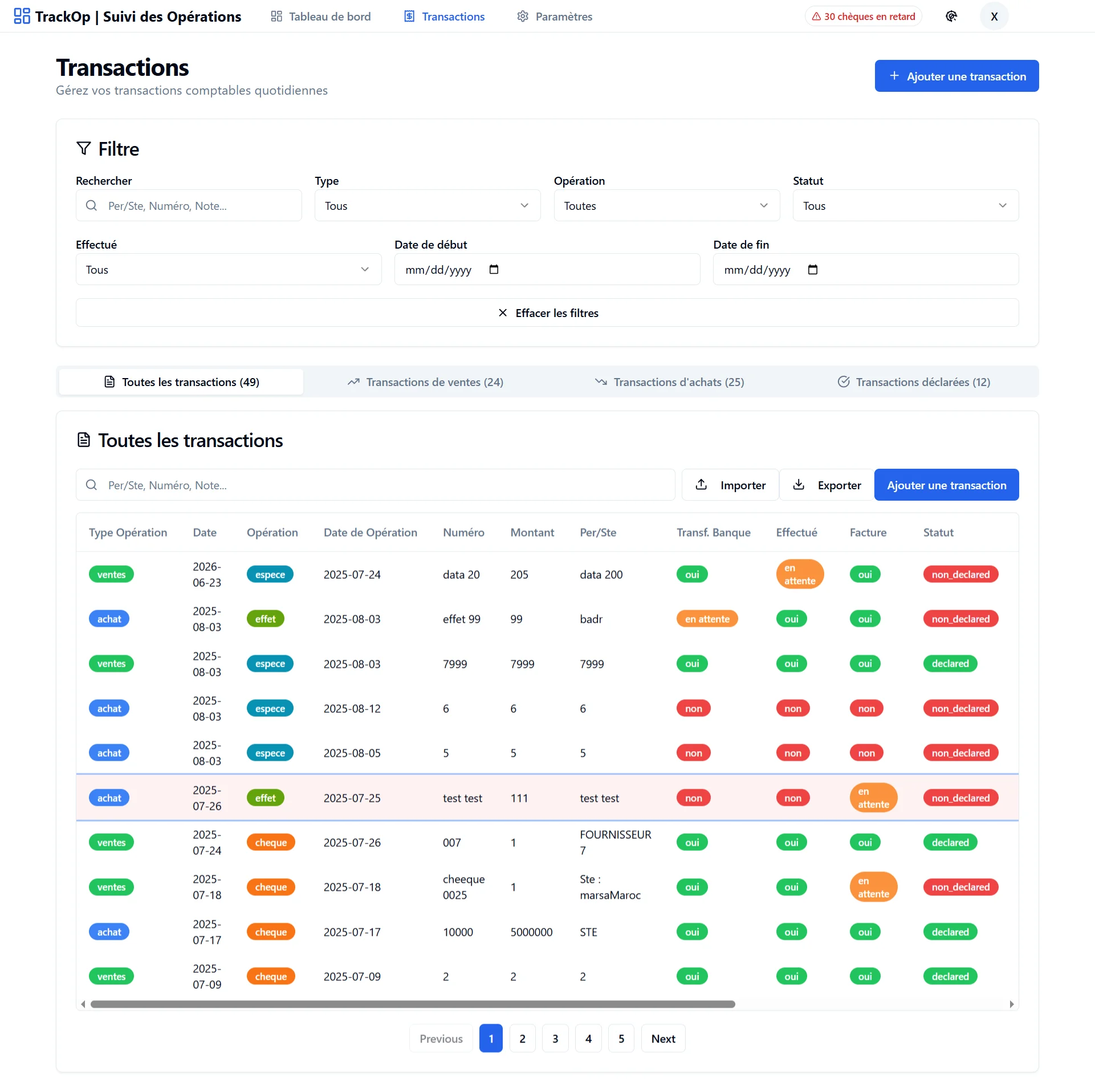Switch to Transactions de ventes tab

(425, 382)
